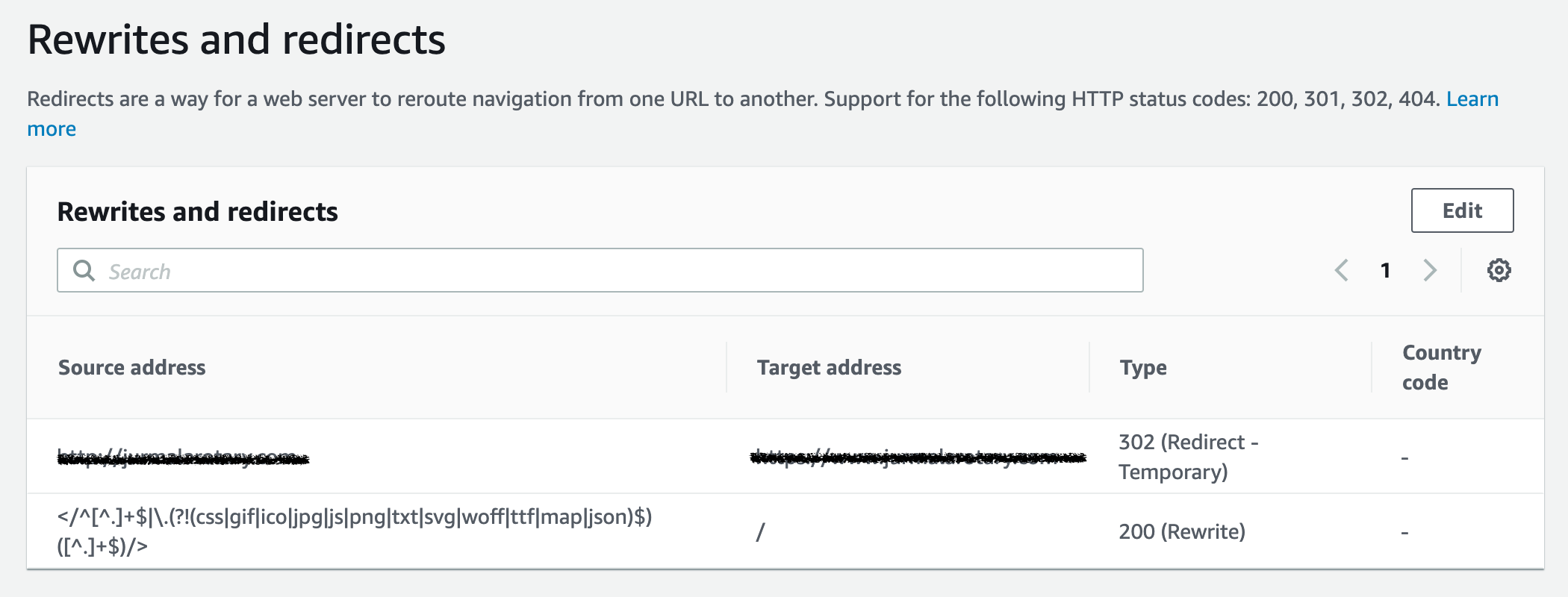
Task: Open the table preferences gear icon
Action: pos(1499,270)
